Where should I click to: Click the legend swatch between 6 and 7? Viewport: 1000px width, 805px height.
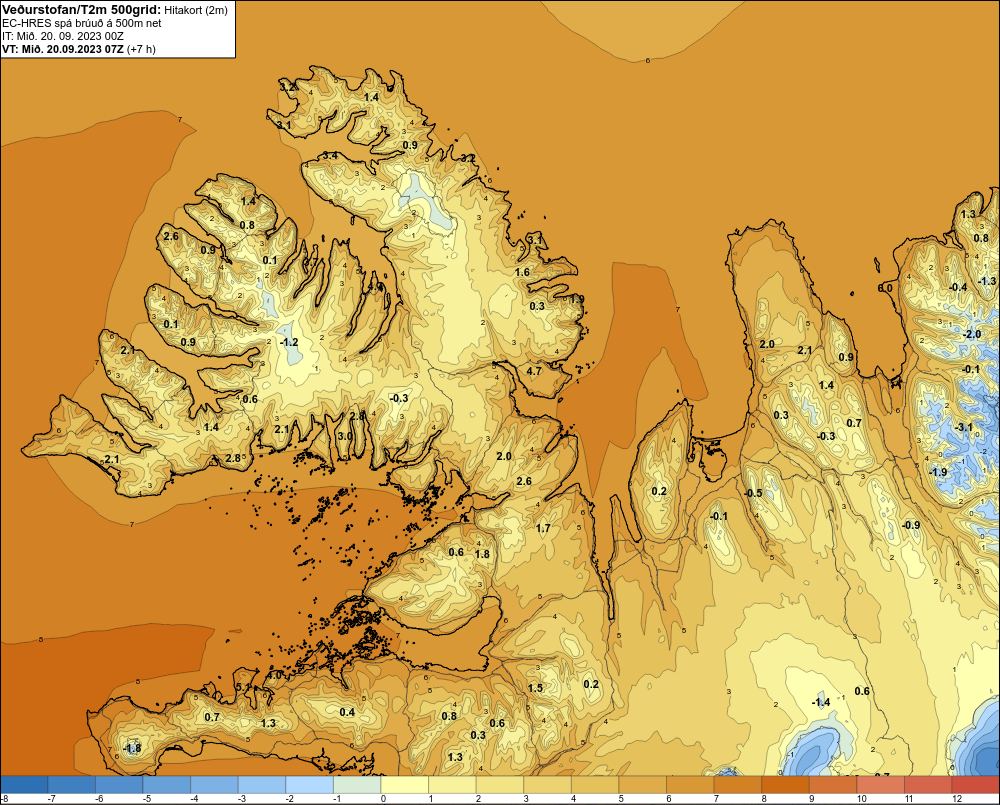click(x=690, y=785)
